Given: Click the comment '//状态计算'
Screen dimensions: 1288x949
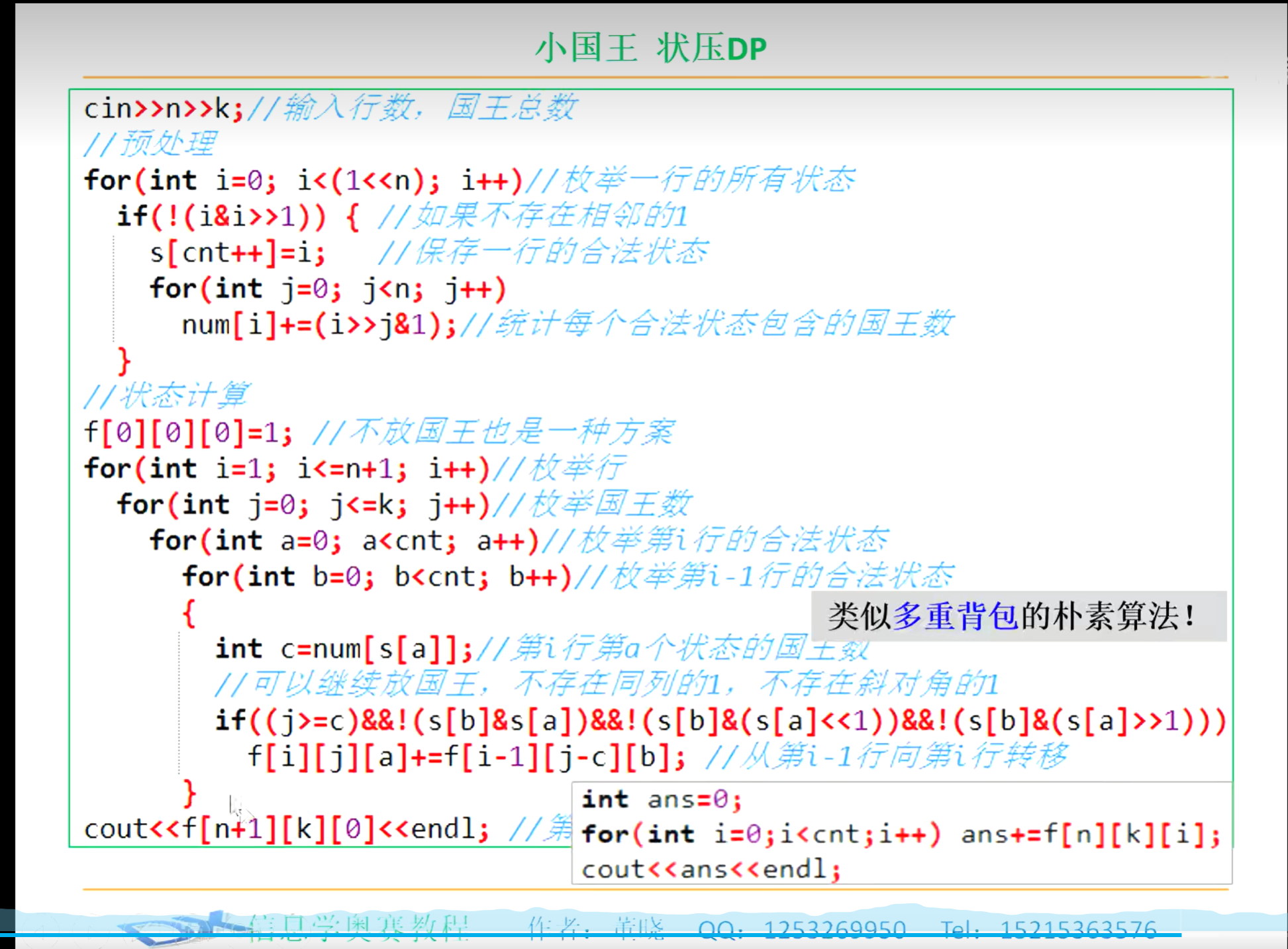Looking at the screenshot, I should pyautogui.click(x=166, y=396).
